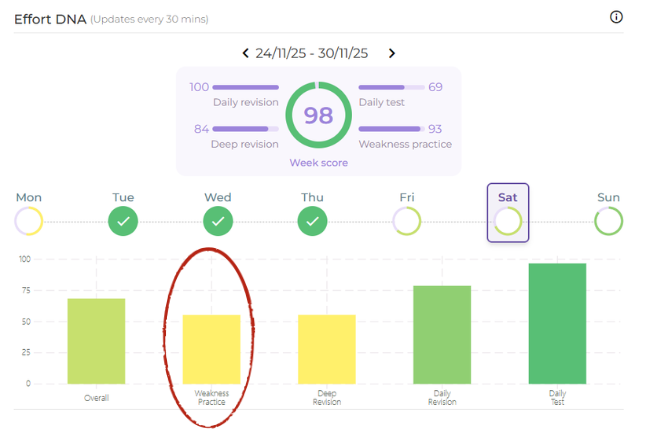Select Wednesday's green checkmark circle

[x=218, y=221]
